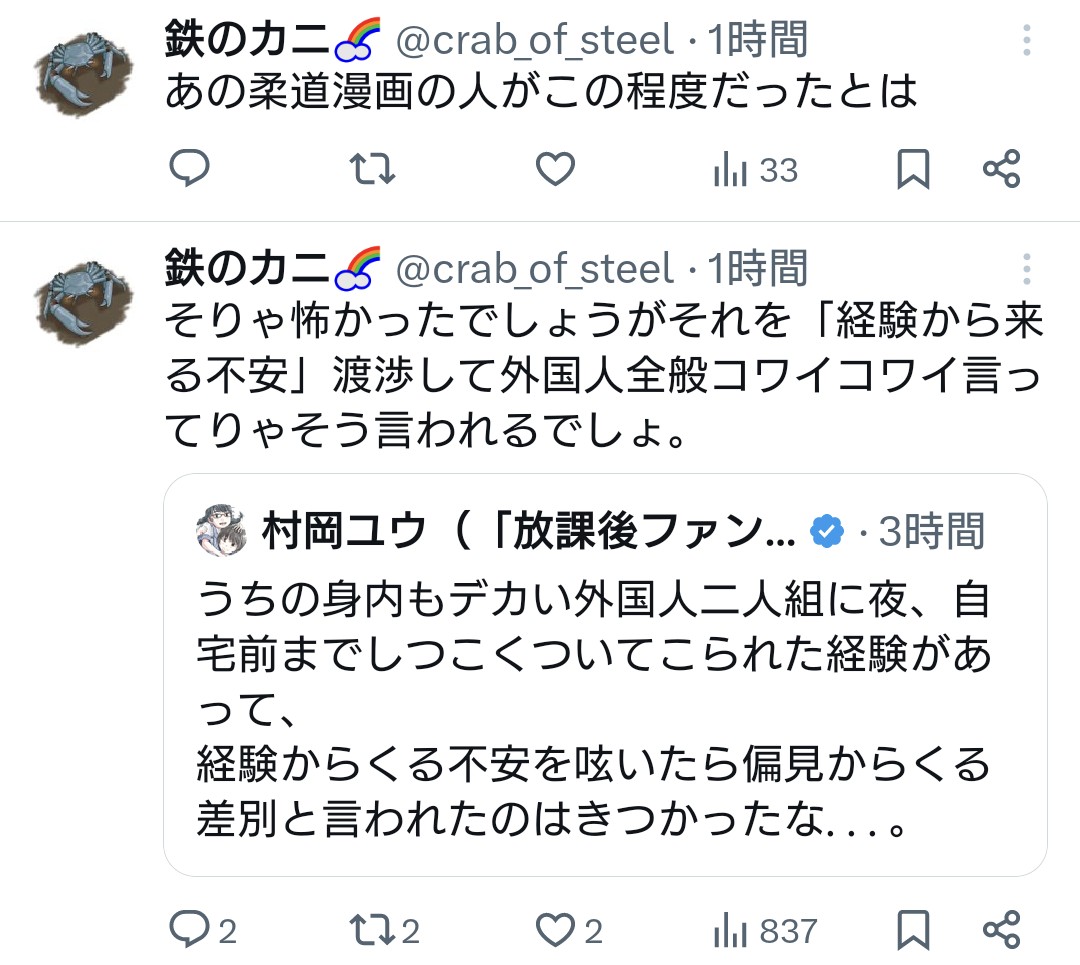Reply to the tweet with 2 replies
Image resolution: width=1080 pixels, height=965 pixels.
(x=190, y=931)
